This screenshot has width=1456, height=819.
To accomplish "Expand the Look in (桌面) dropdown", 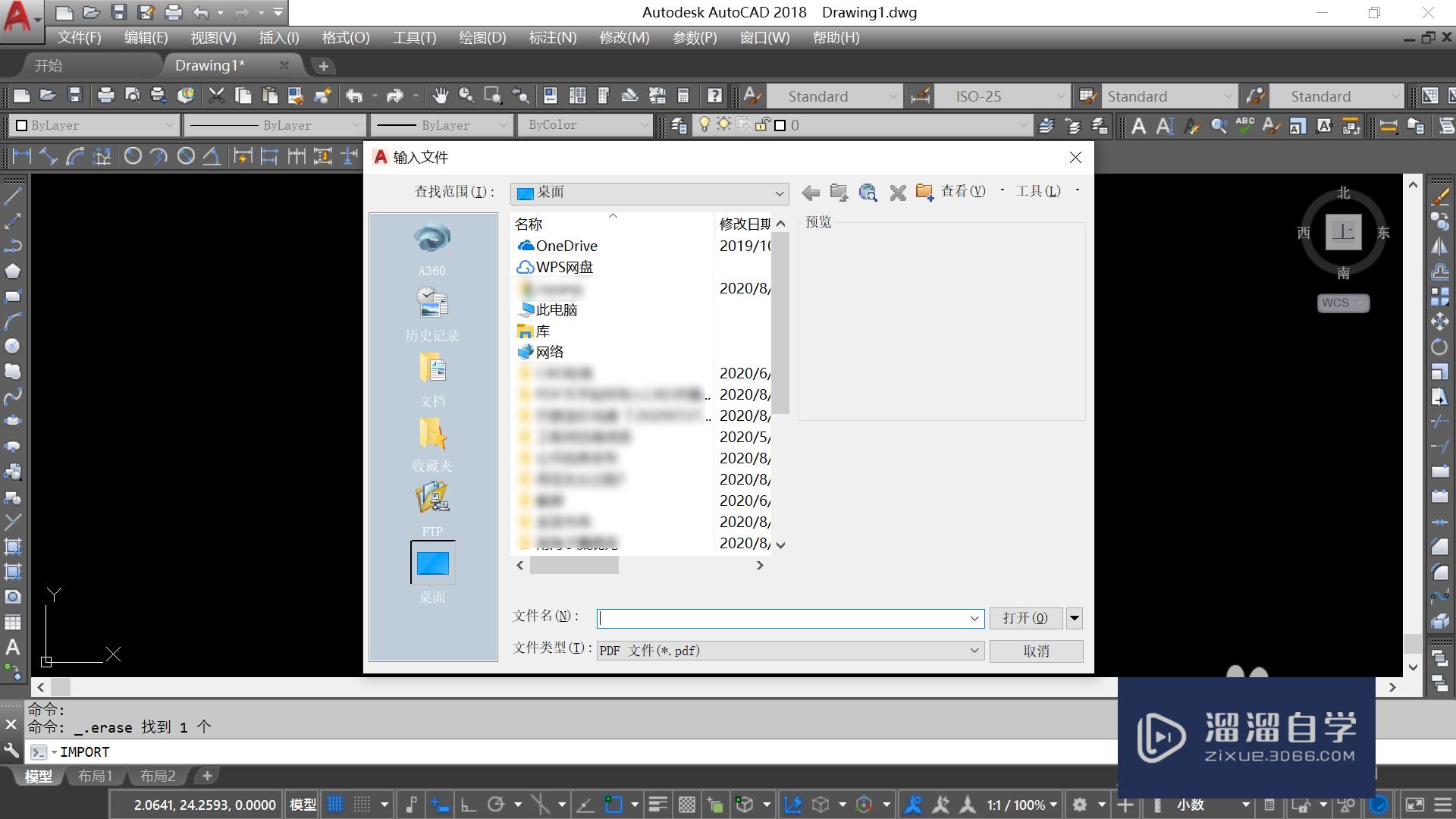I will point(779,193).
